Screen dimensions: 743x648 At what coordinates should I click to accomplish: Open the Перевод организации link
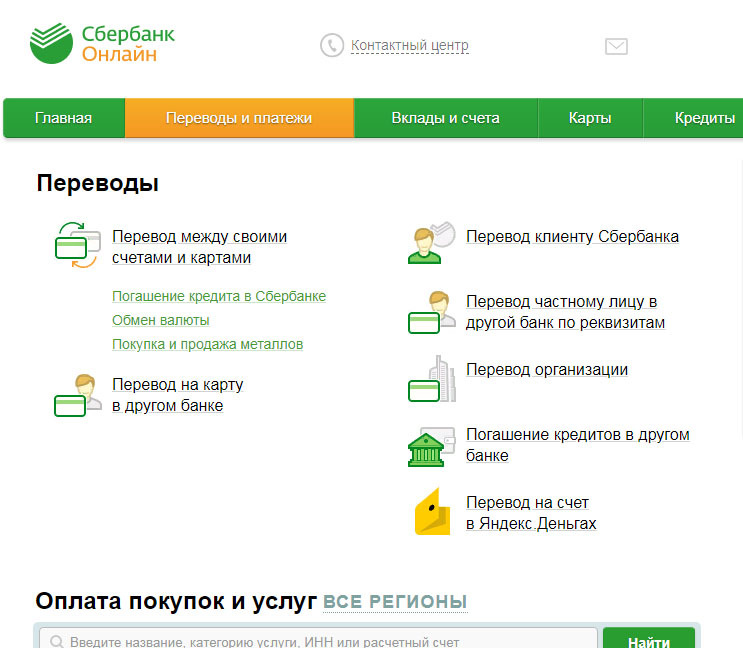(x=547, y=369)
